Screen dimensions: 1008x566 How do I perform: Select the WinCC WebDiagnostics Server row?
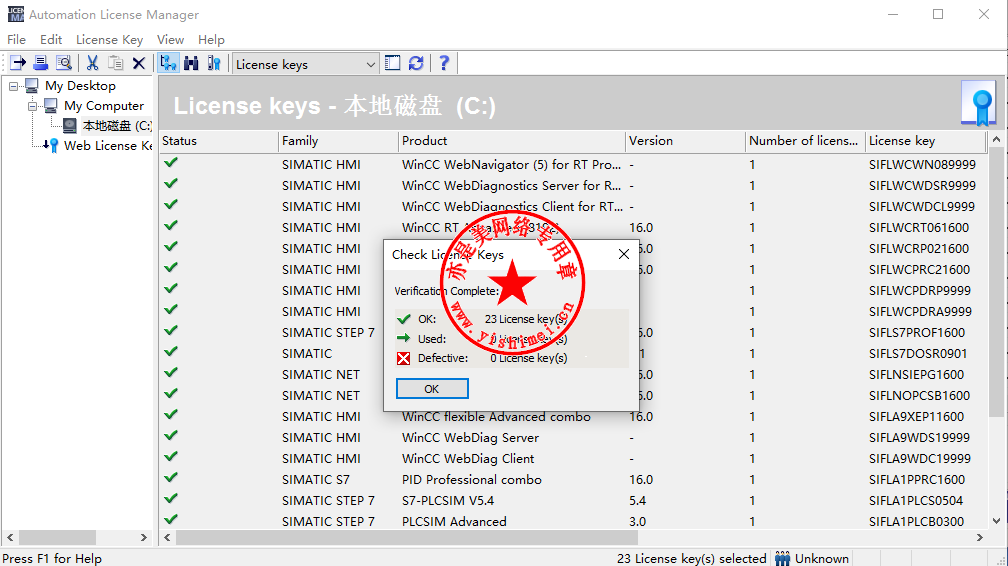tap(572, 185)
